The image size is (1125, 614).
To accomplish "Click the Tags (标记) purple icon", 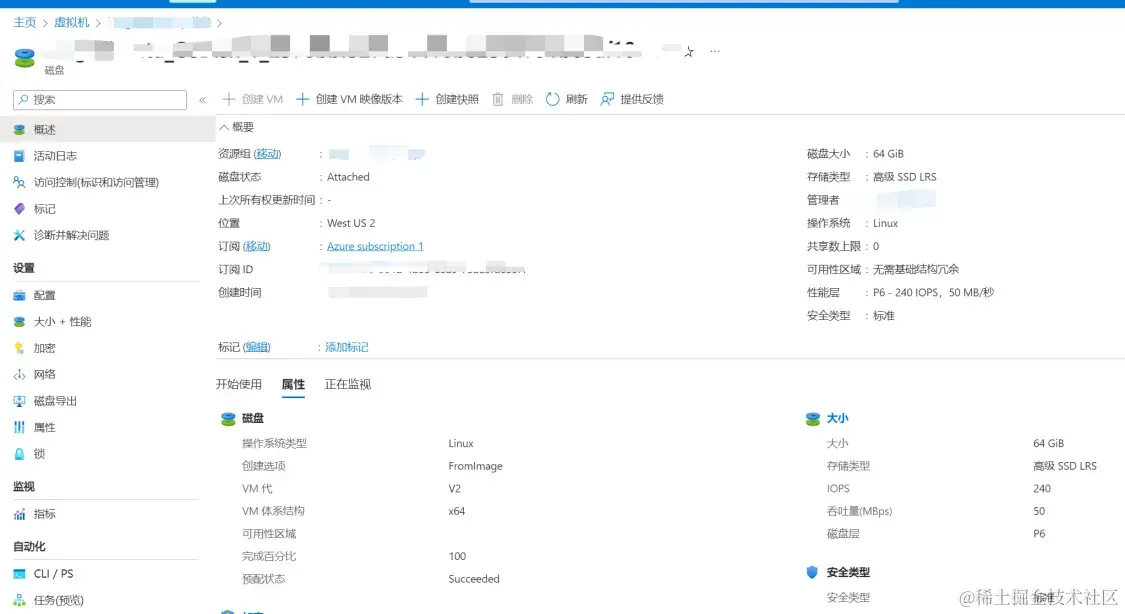I will coord(19,209).
